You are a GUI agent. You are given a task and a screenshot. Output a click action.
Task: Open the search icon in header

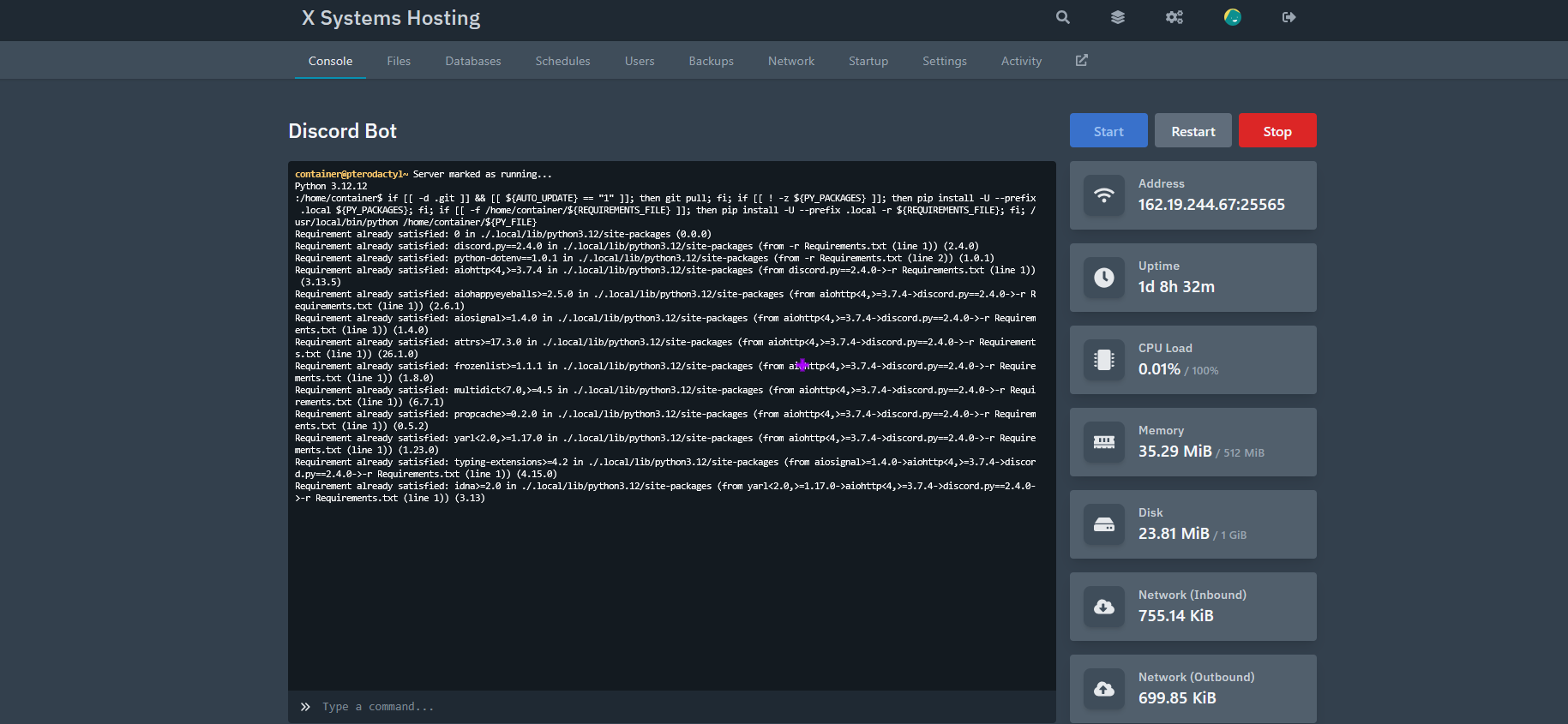[1063, 17]
